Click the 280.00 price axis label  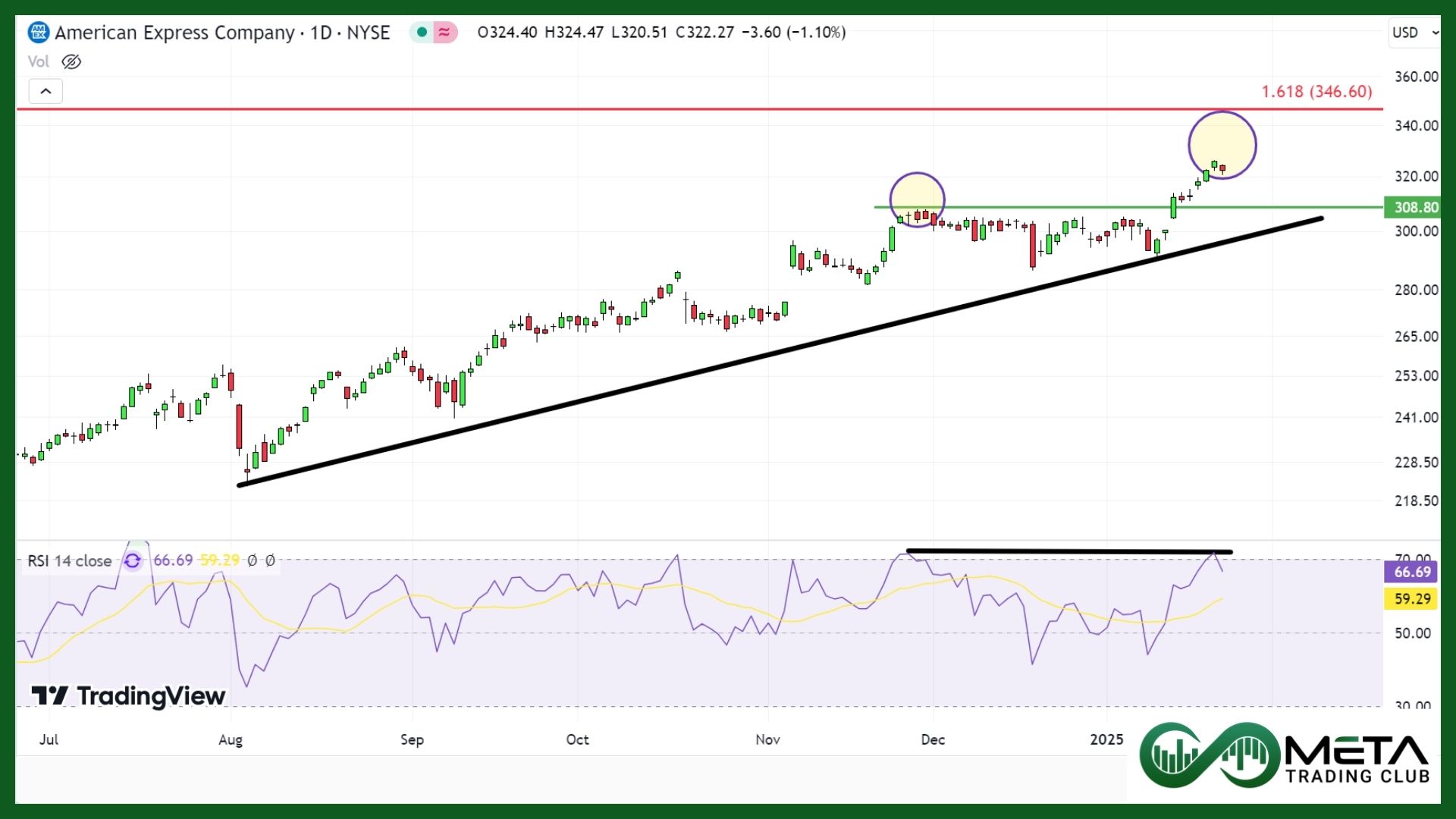point(1416,290)
